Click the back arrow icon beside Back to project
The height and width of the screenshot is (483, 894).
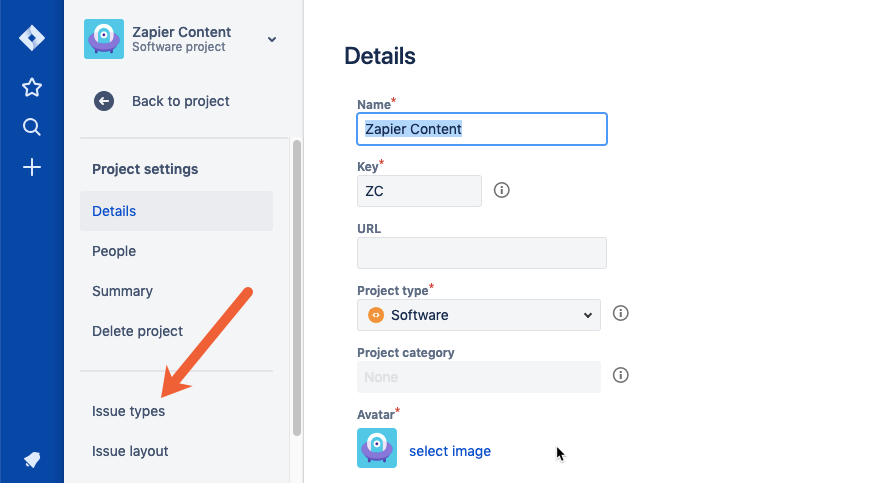coord(104,102)
